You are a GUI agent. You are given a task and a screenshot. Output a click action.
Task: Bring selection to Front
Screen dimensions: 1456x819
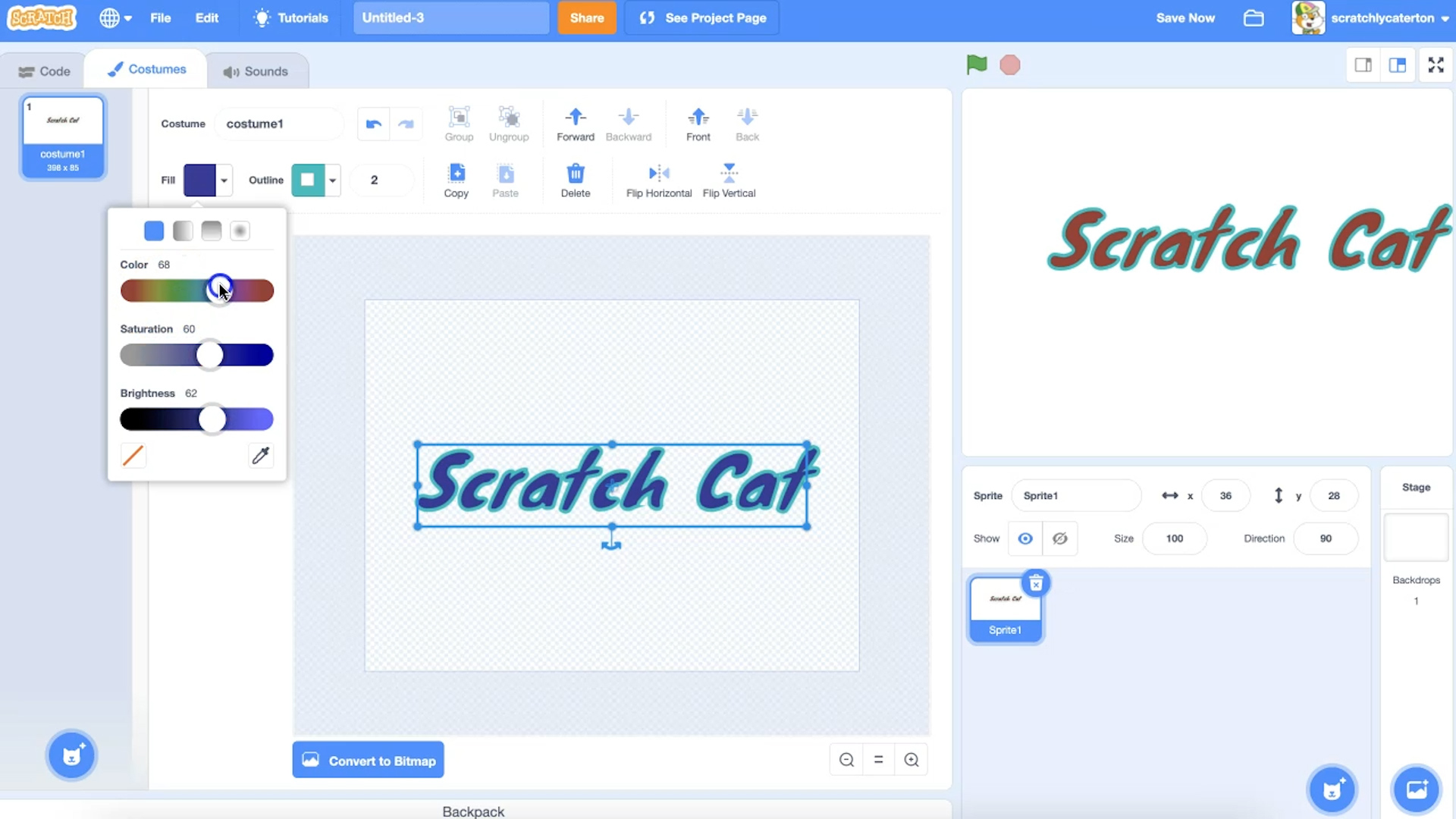pyautogui.click(x=698, y=124)
